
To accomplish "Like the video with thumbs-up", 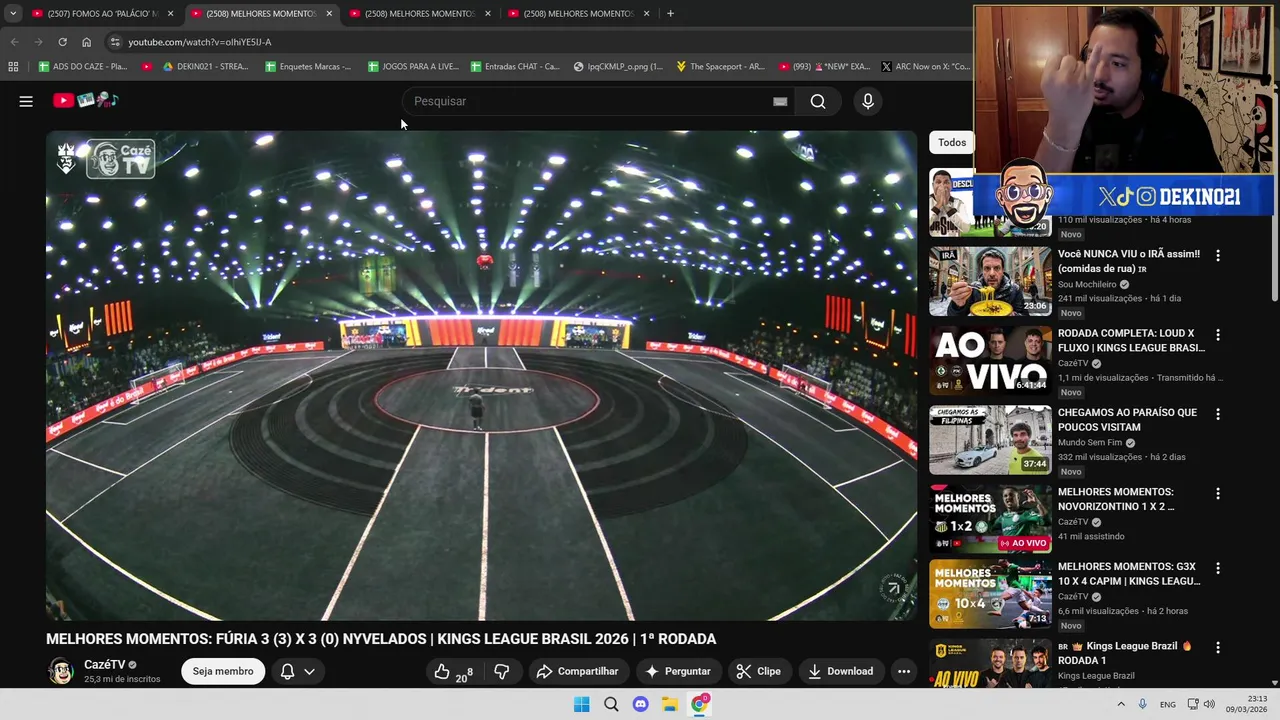I will [x=452, y=672].
